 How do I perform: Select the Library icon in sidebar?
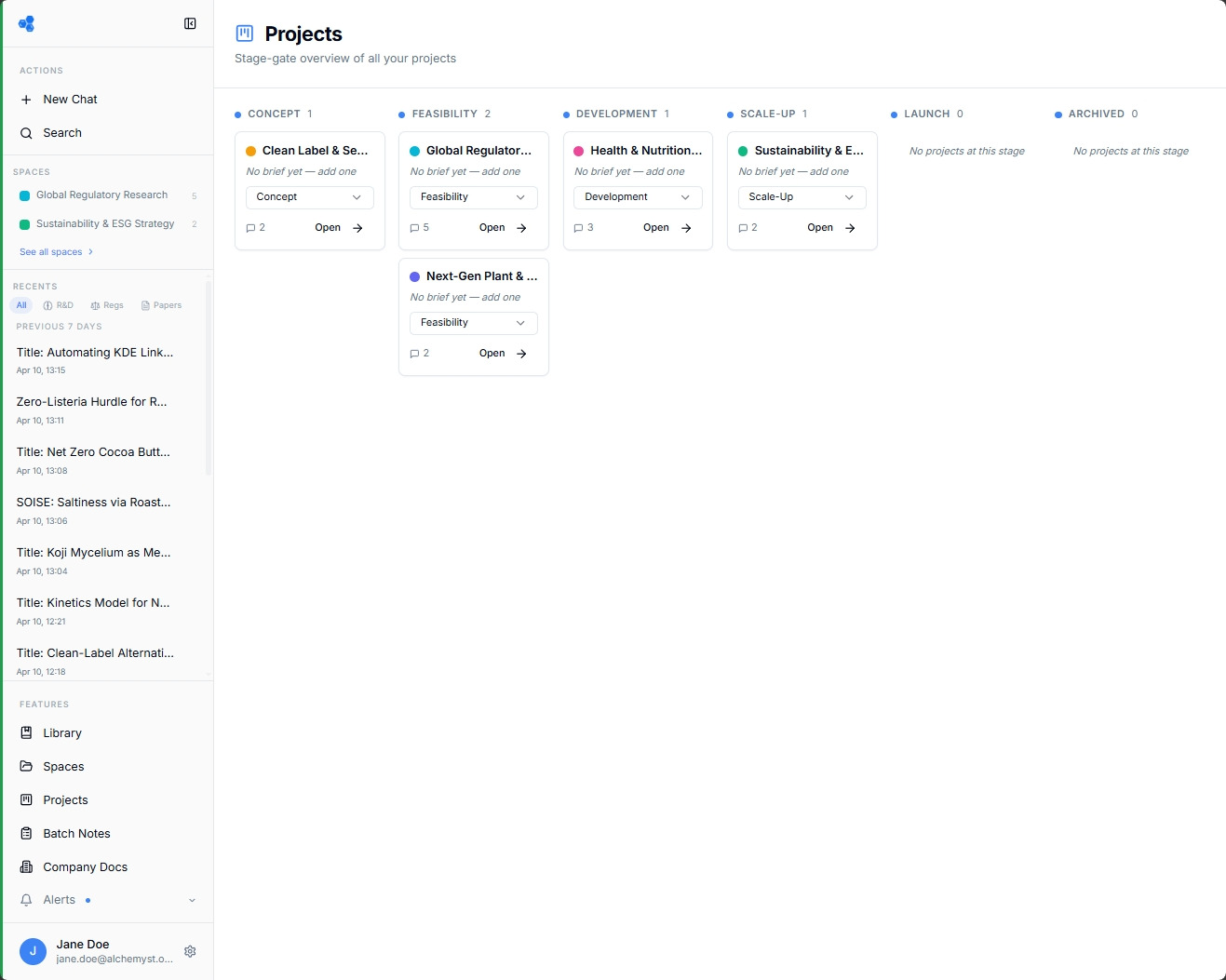click(x=26, y=732)
